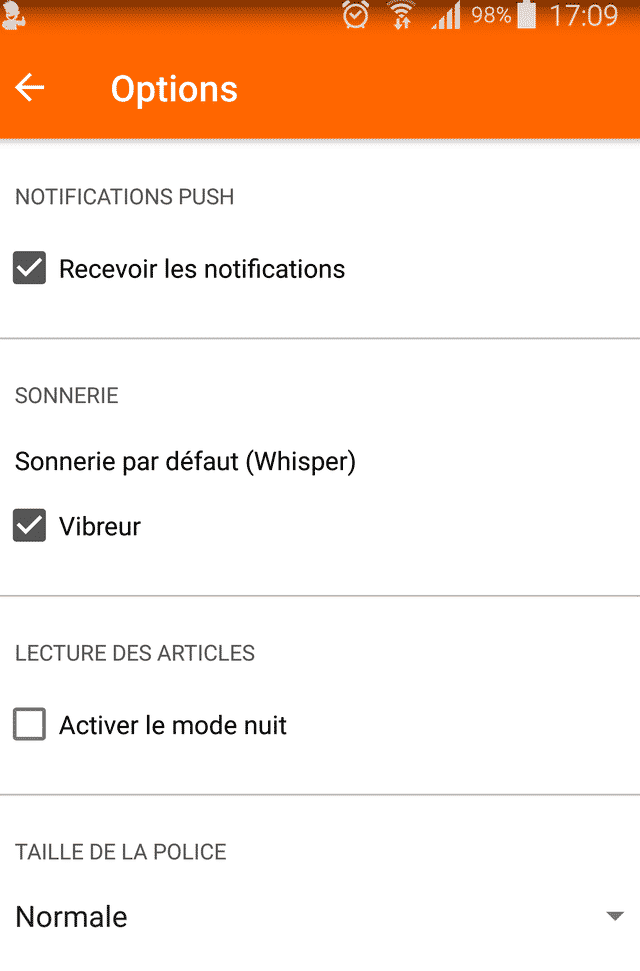Tap the Wi-Fi status icon
The width and height of the screenshot is (640, 971).
point(401,15)
